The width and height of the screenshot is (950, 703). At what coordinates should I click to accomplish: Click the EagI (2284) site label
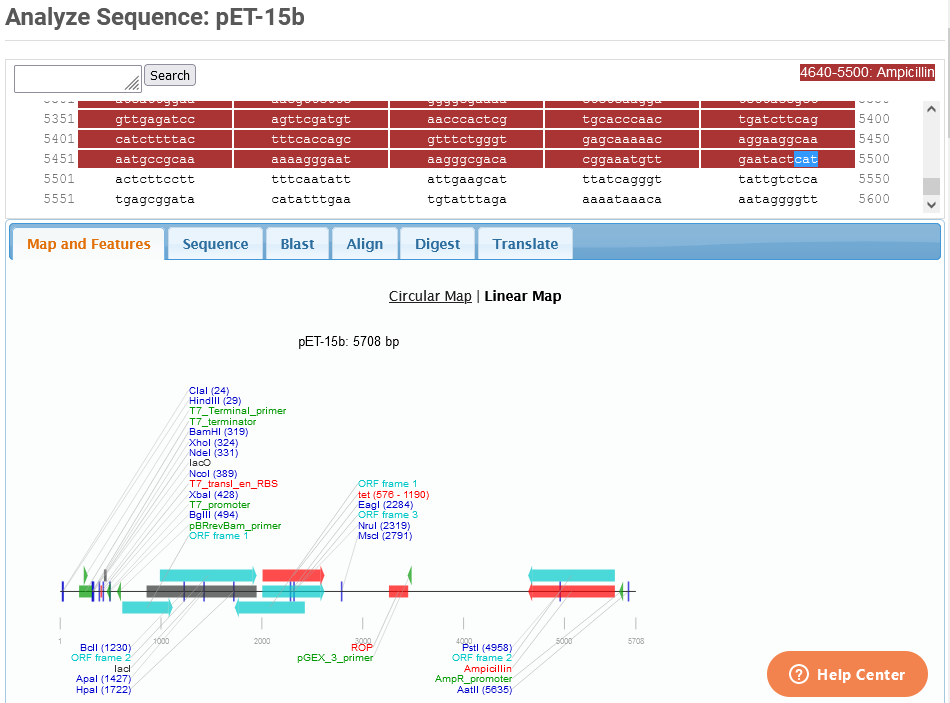point(385,505)
